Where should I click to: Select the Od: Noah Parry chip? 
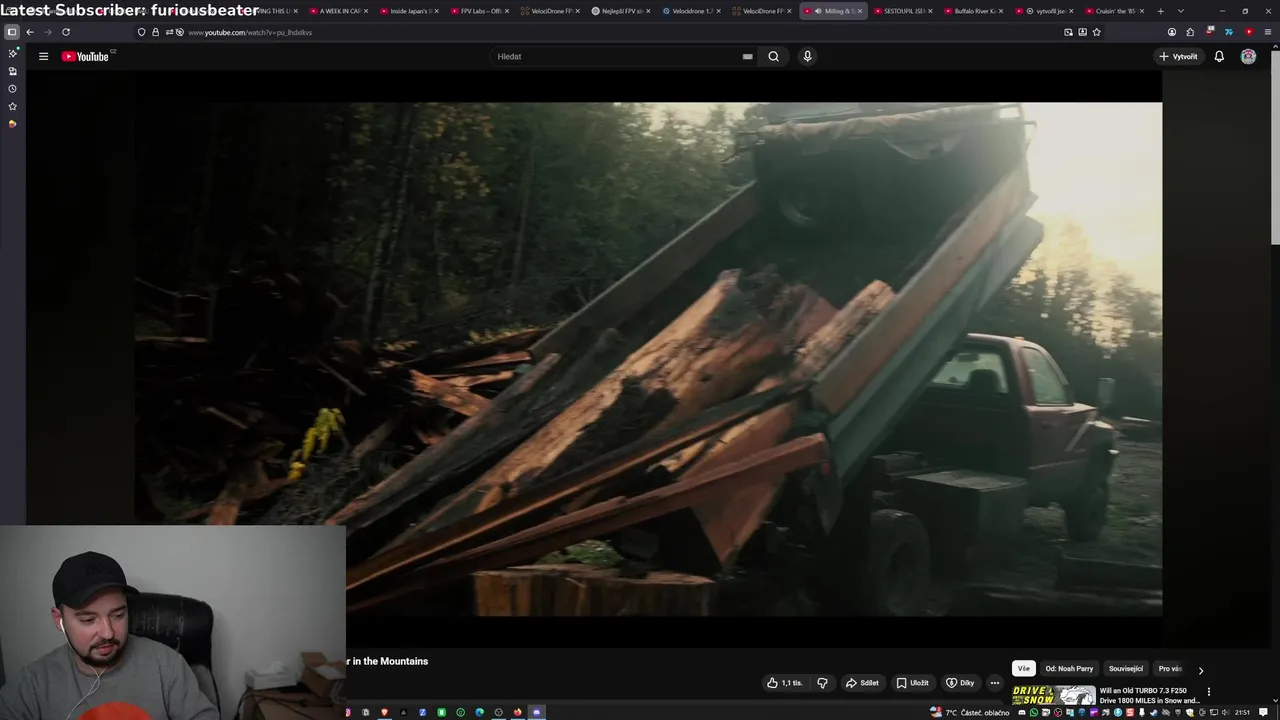(1069, 668)
